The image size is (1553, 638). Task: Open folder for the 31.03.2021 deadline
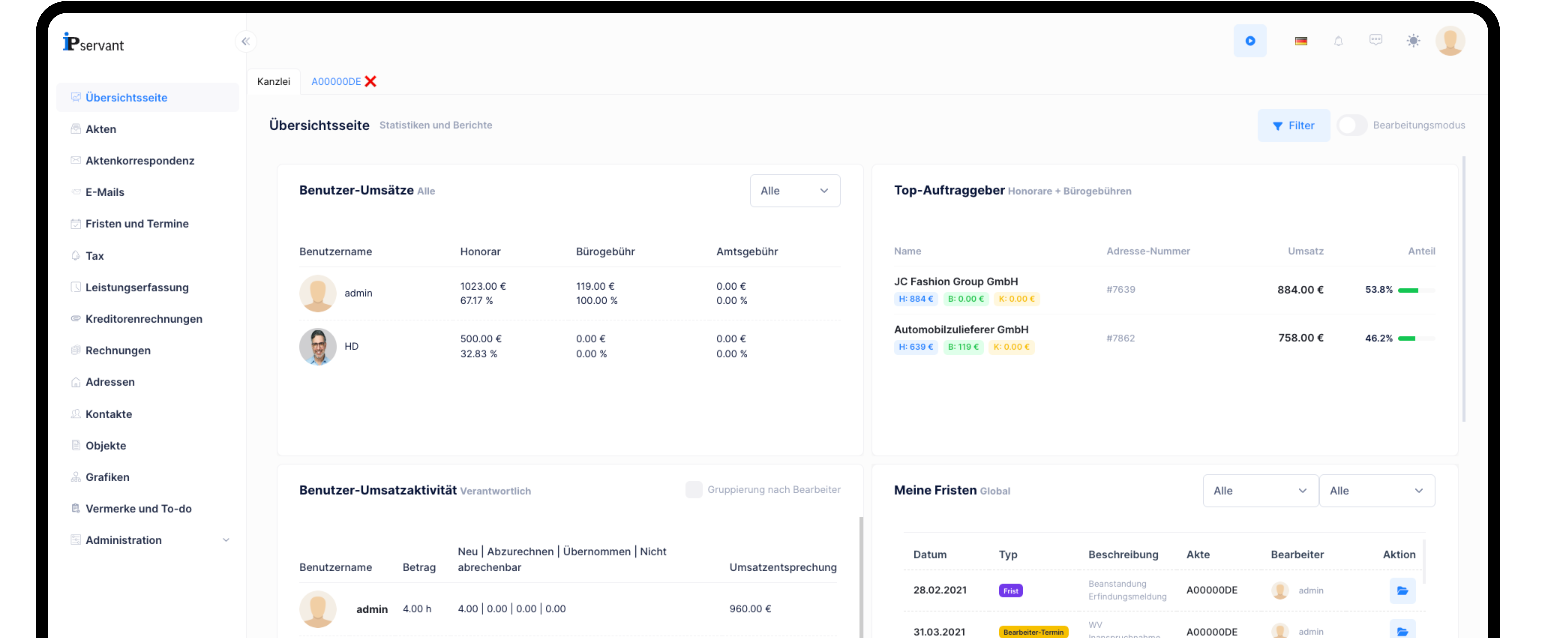1402,631
